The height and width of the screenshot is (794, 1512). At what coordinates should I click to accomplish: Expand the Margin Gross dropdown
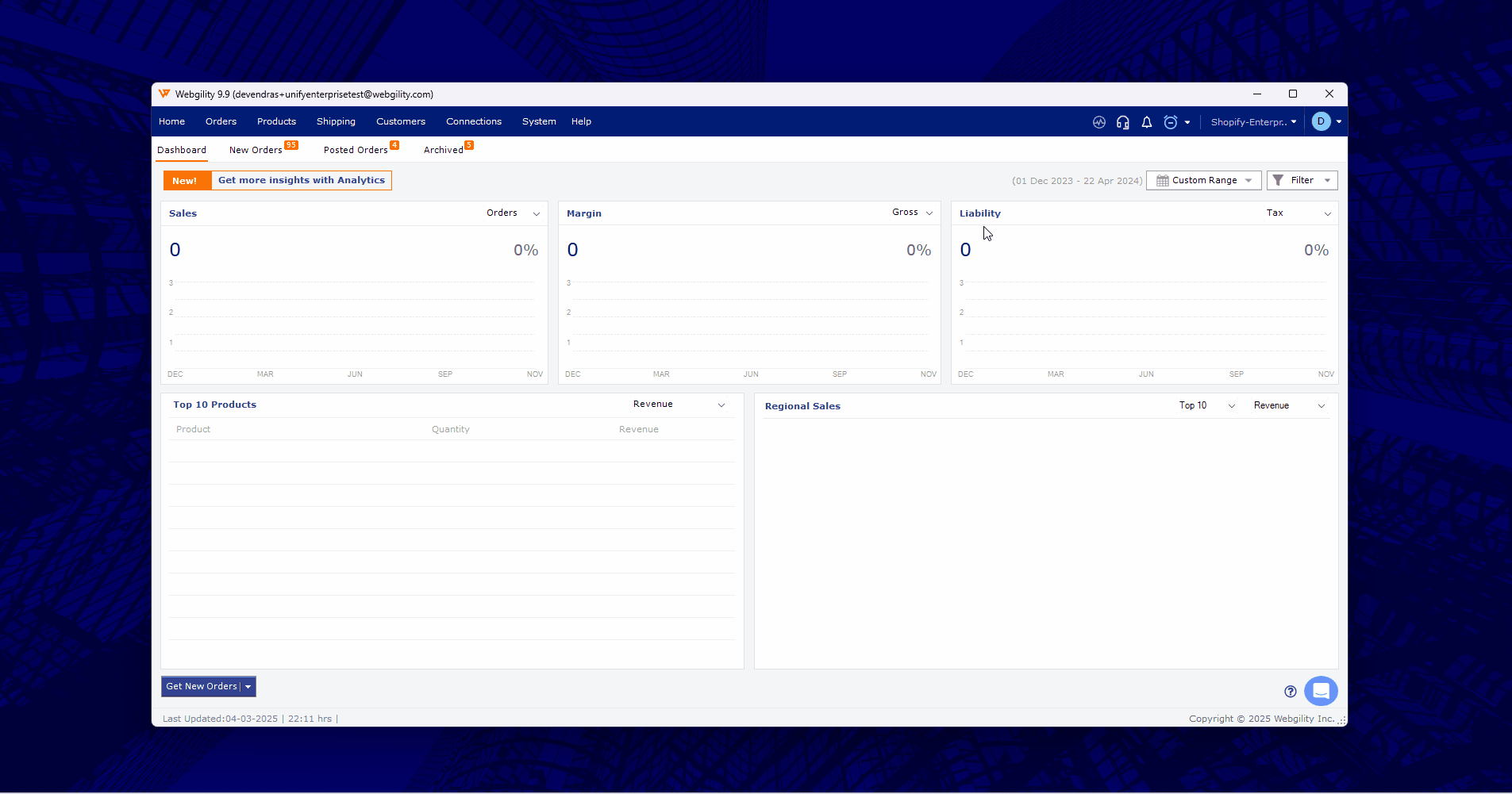pyautogui.click(x=912, y=213)
